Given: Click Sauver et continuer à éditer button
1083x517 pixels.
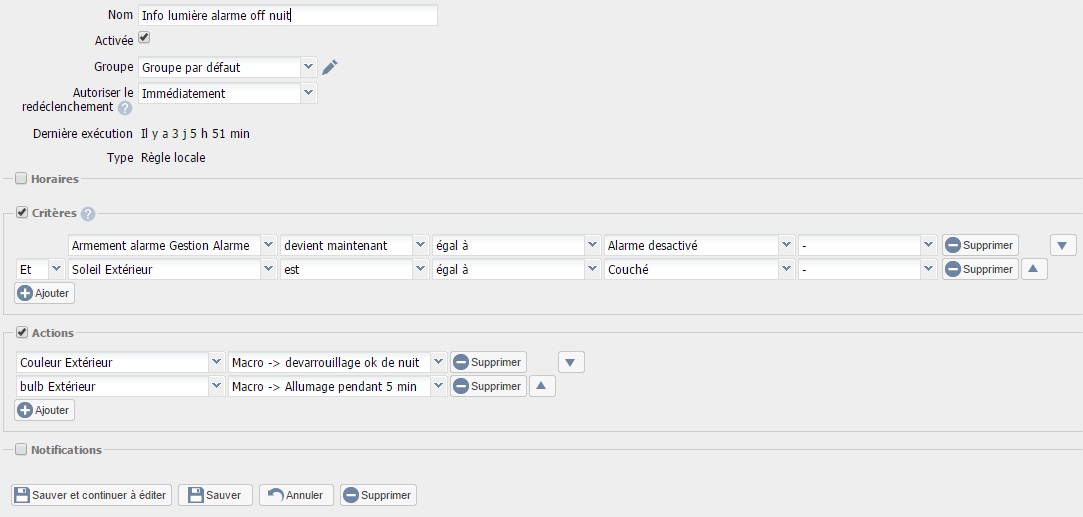Looking at the screenshot, I should click(x=91, y=495).
